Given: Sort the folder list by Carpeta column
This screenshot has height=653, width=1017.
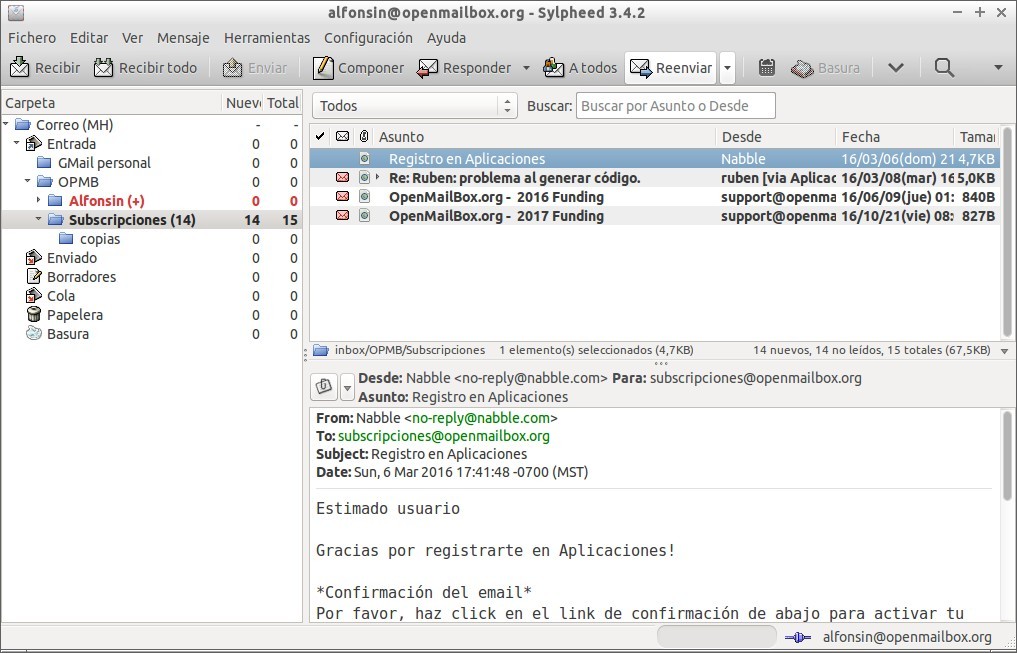Looking at the screenshot, I should (x=112, y=102).
